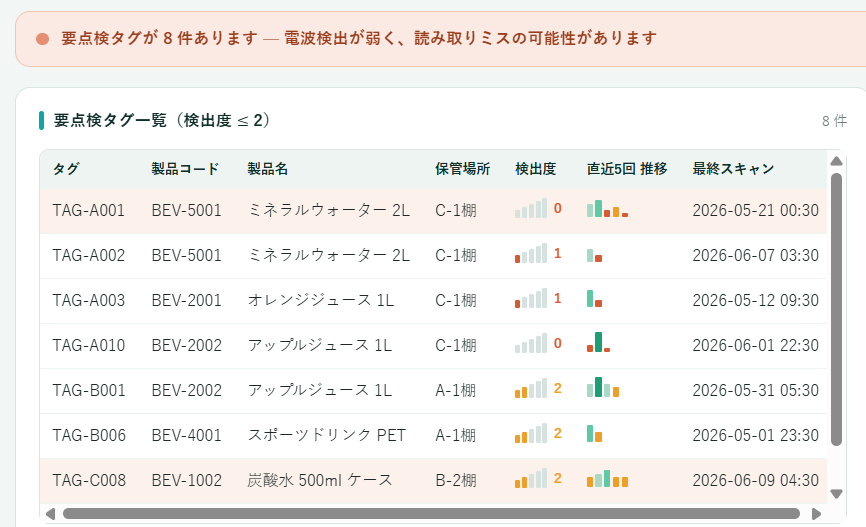Click the 要点検タグ一覧 section heading
Image resolution: width=866 pixels, height=527 pixels.
coord(162,120)
